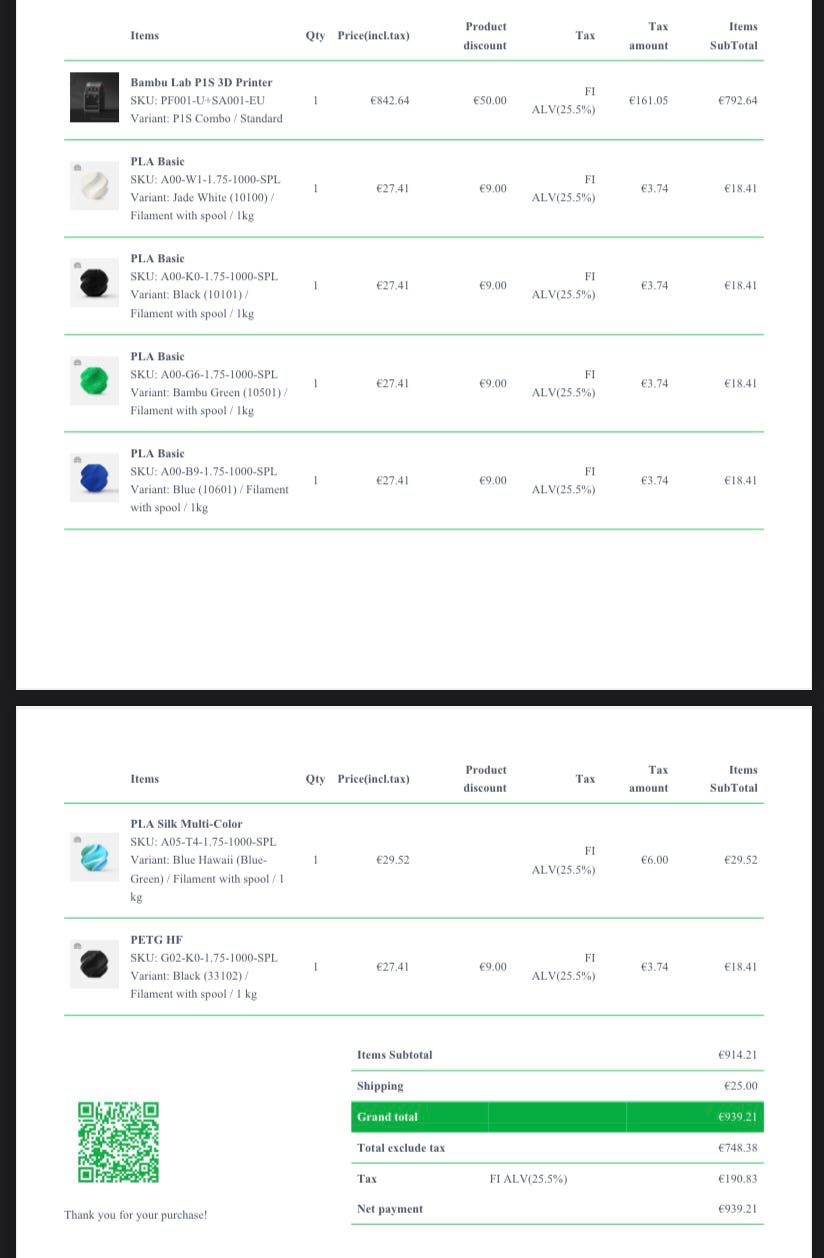
Task: Click the Items Subtotal label
Action: [x=394, y=1055]
